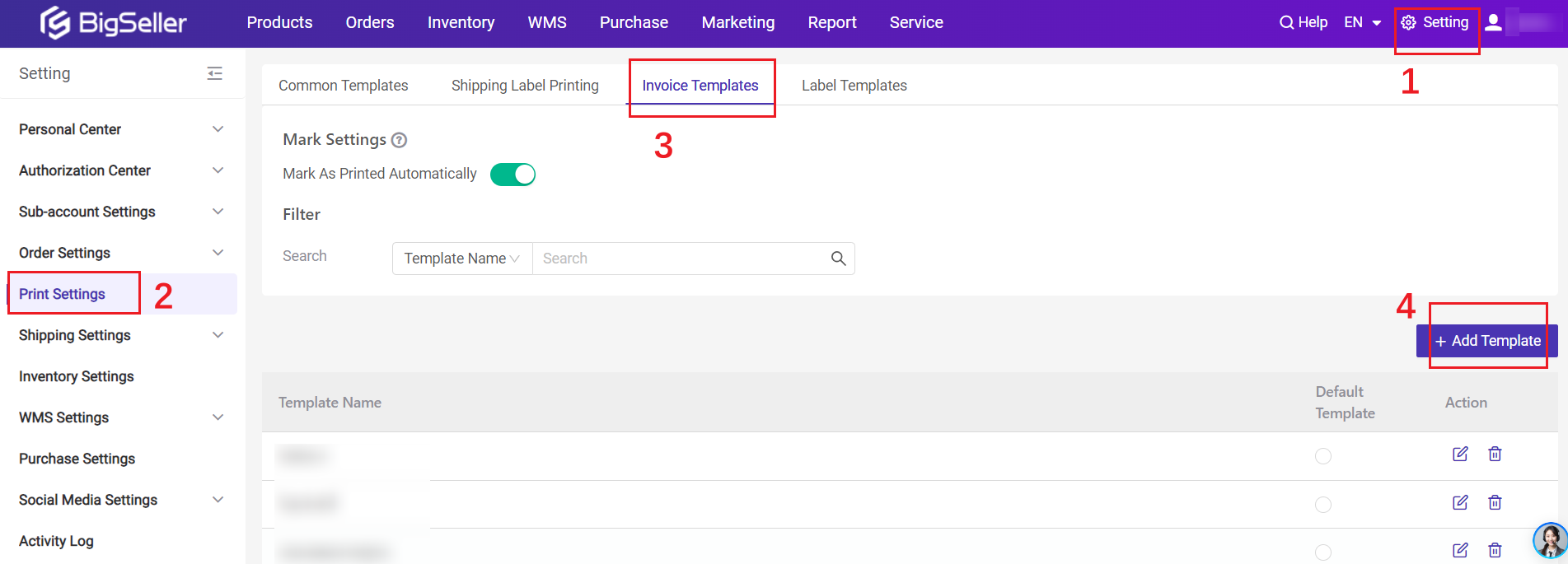The image size is (1568, 564).
Task: Toggle Mark As Printed Automatically switch
Action: 513,175
